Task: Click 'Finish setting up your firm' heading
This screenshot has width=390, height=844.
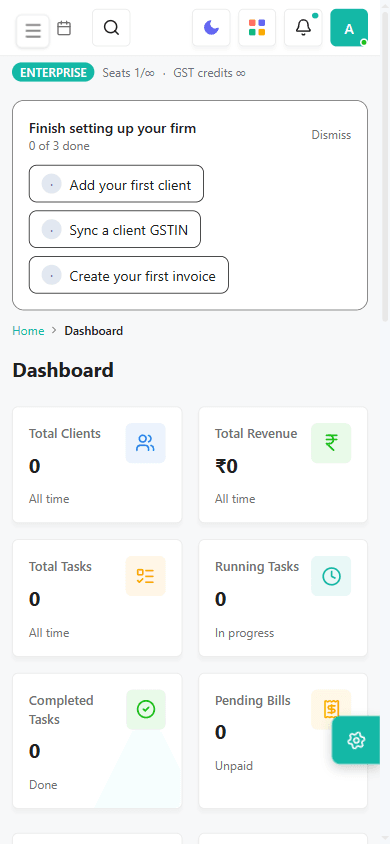Action: click(x=112, y=129)
